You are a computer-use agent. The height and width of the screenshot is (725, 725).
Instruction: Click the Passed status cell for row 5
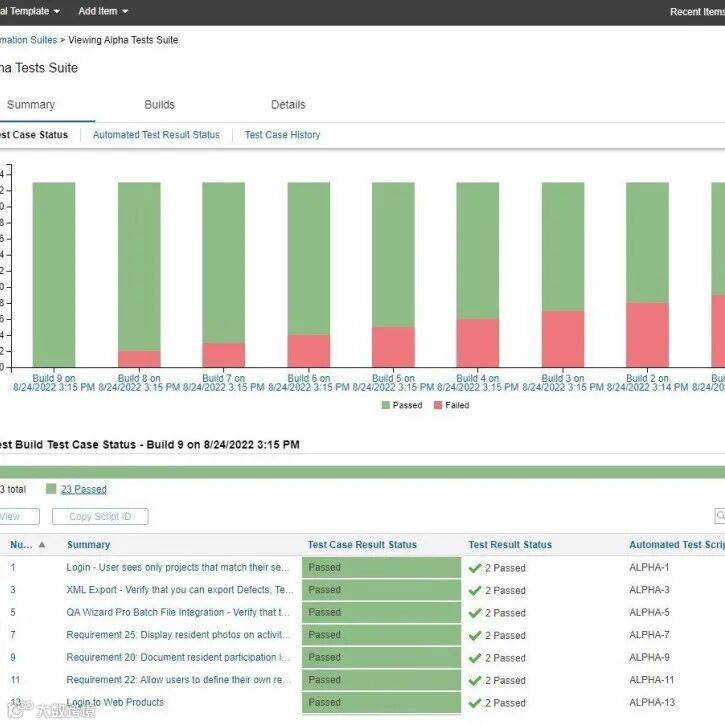pos(381,612)
